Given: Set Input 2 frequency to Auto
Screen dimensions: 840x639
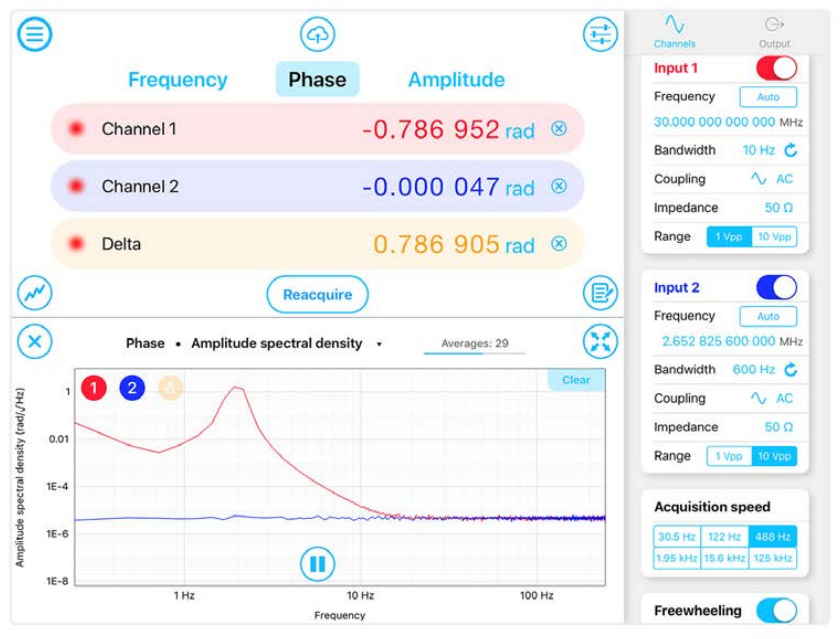Looking at the screenshot, I should (768, 317).
